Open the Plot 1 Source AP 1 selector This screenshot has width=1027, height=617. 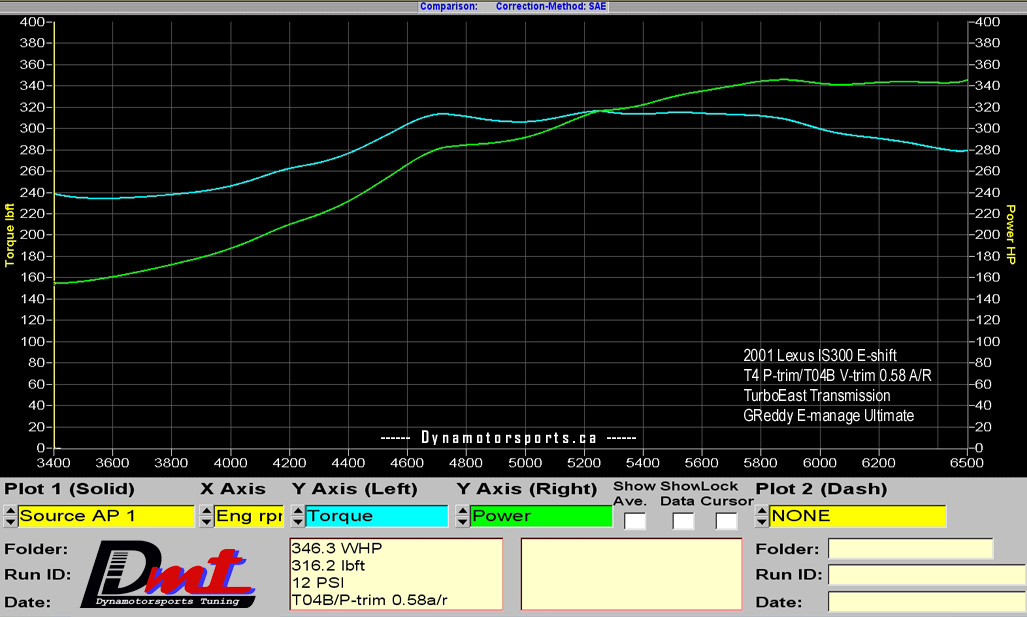106,516
